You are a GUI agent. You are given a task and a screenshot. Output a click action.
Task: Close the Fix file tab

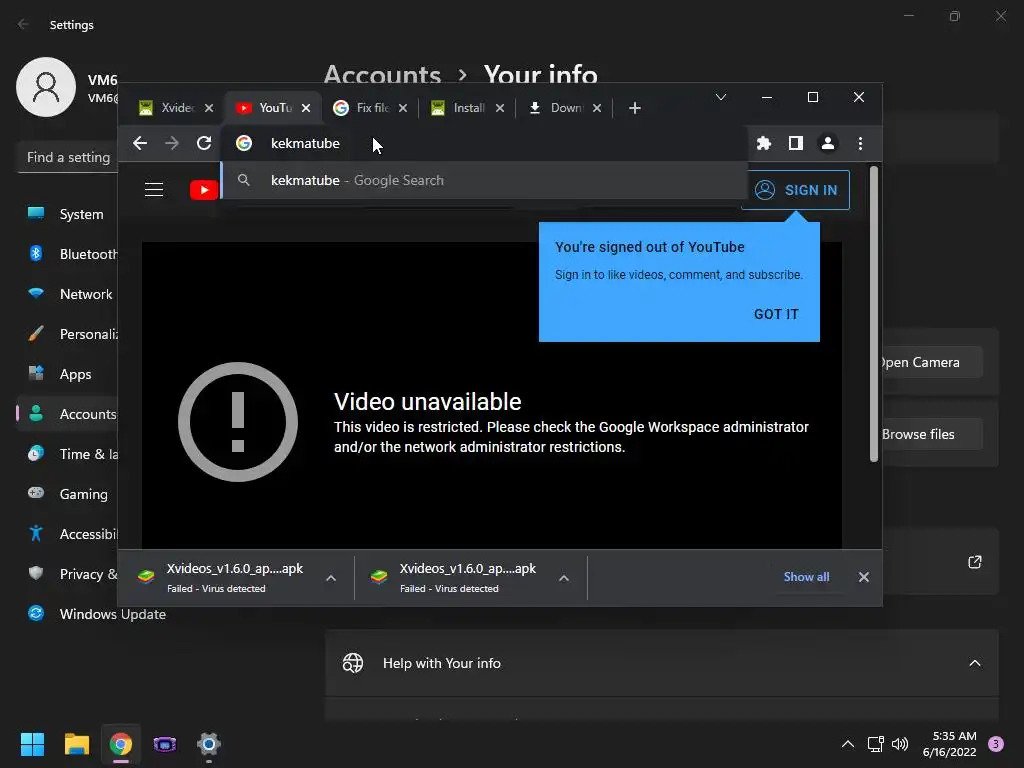coord(403,108)
